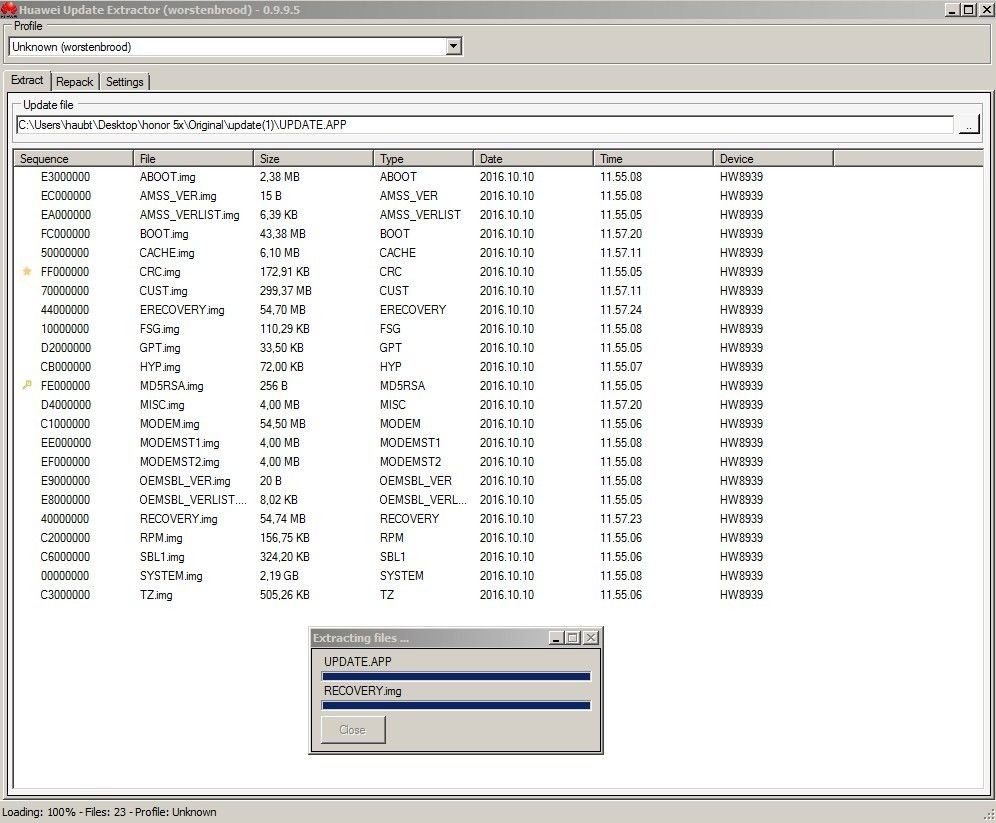Click the 505,26 KB size cell
996x823 pixels.
pos(285,595)
